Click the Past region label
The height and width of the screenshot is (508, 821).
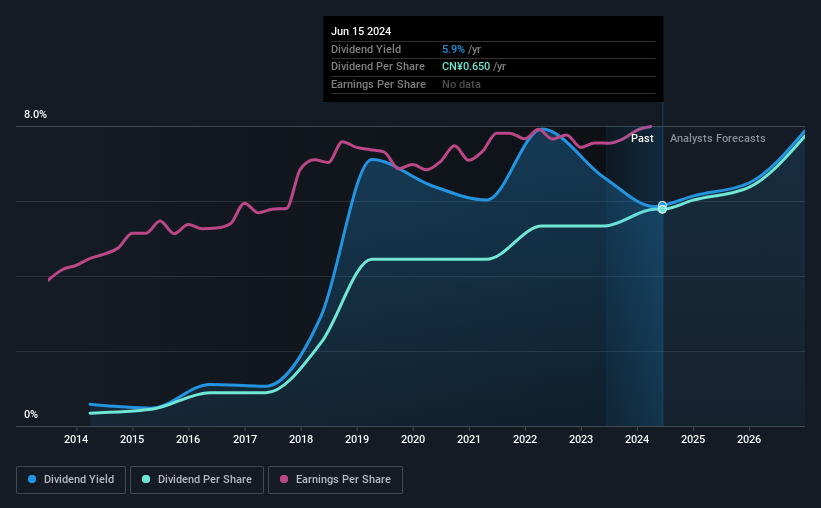tap(642, 138)
